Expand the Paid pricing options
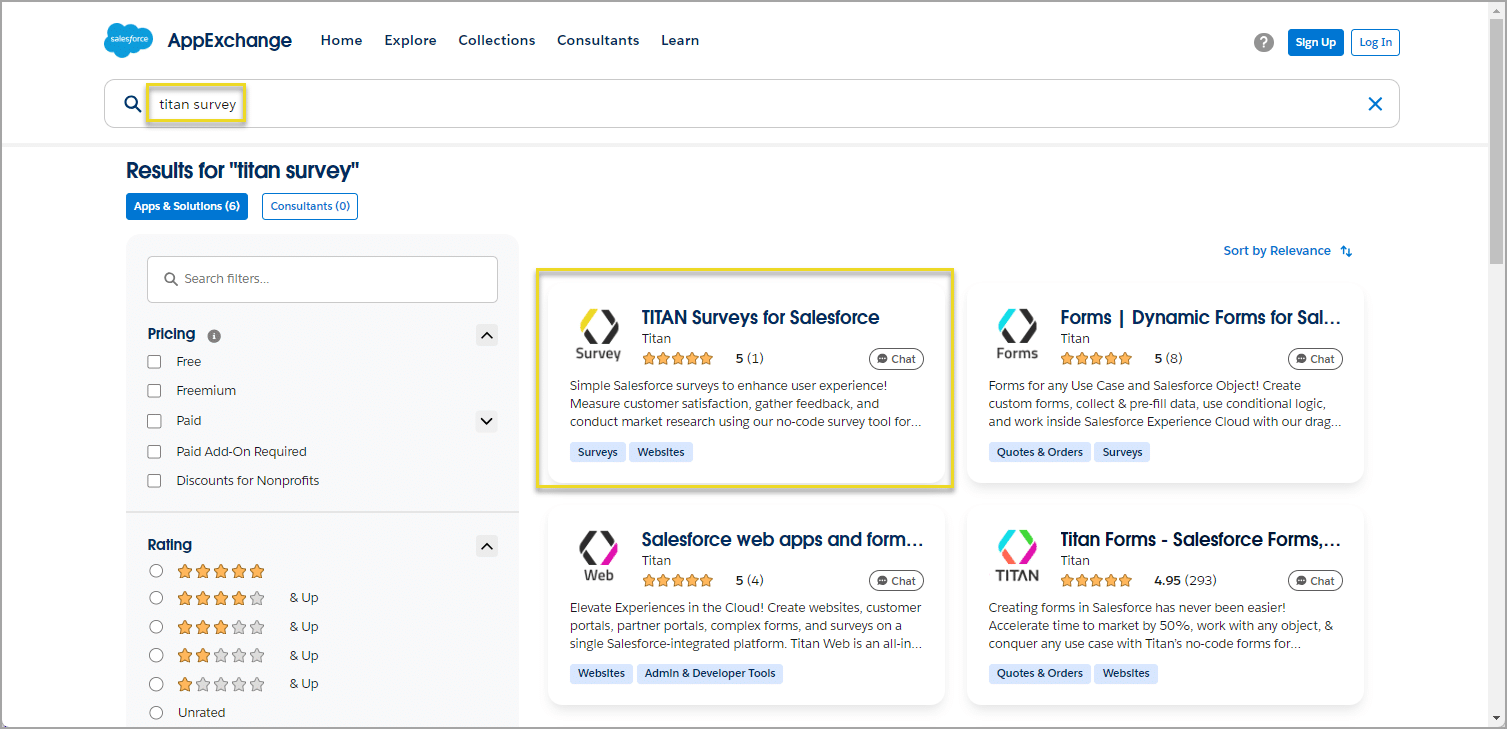 pyautogui.click(x=487, y=421)
